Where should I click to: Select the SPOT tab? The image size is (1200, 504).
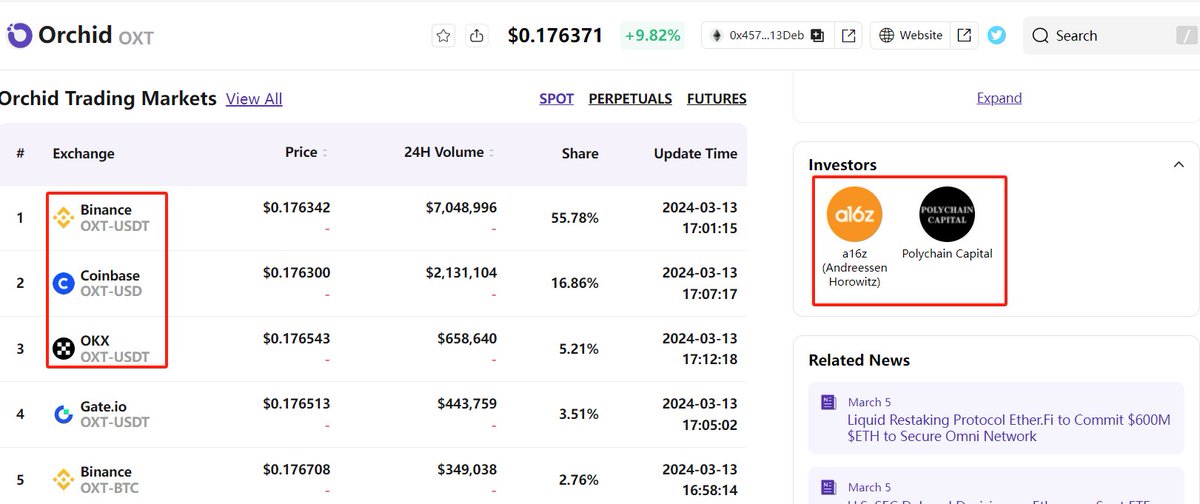click(x=556, y=99)
